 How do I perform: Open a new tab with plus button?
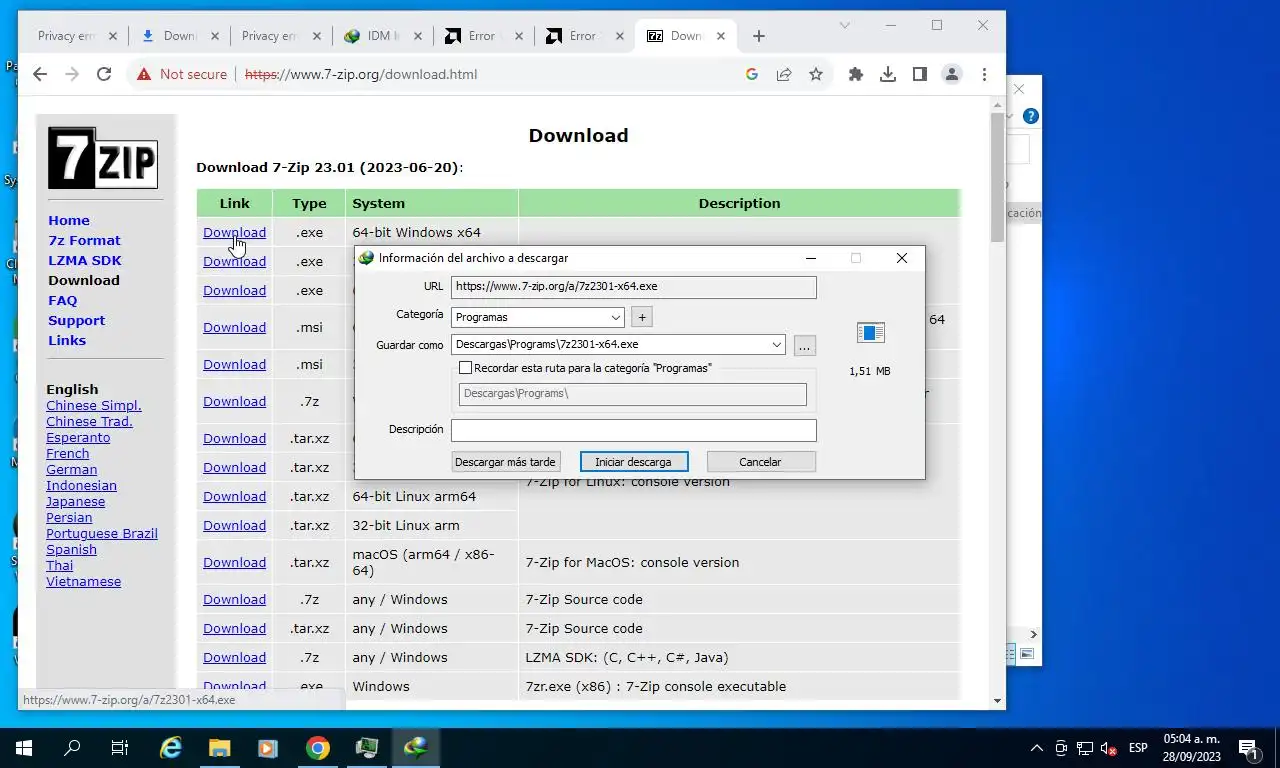click(x=759, y=36)
